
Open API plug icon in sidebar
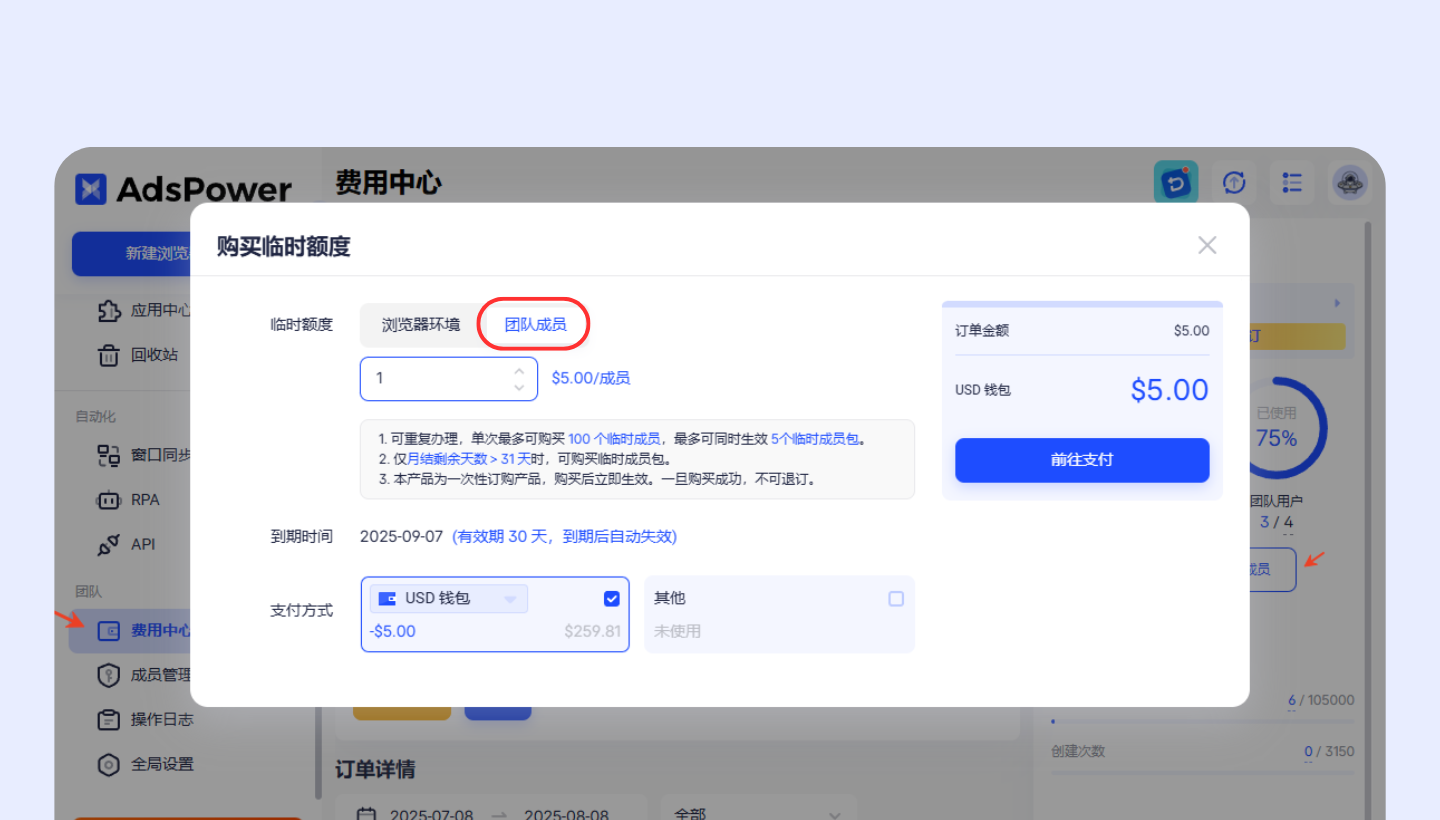pos(109,545)
